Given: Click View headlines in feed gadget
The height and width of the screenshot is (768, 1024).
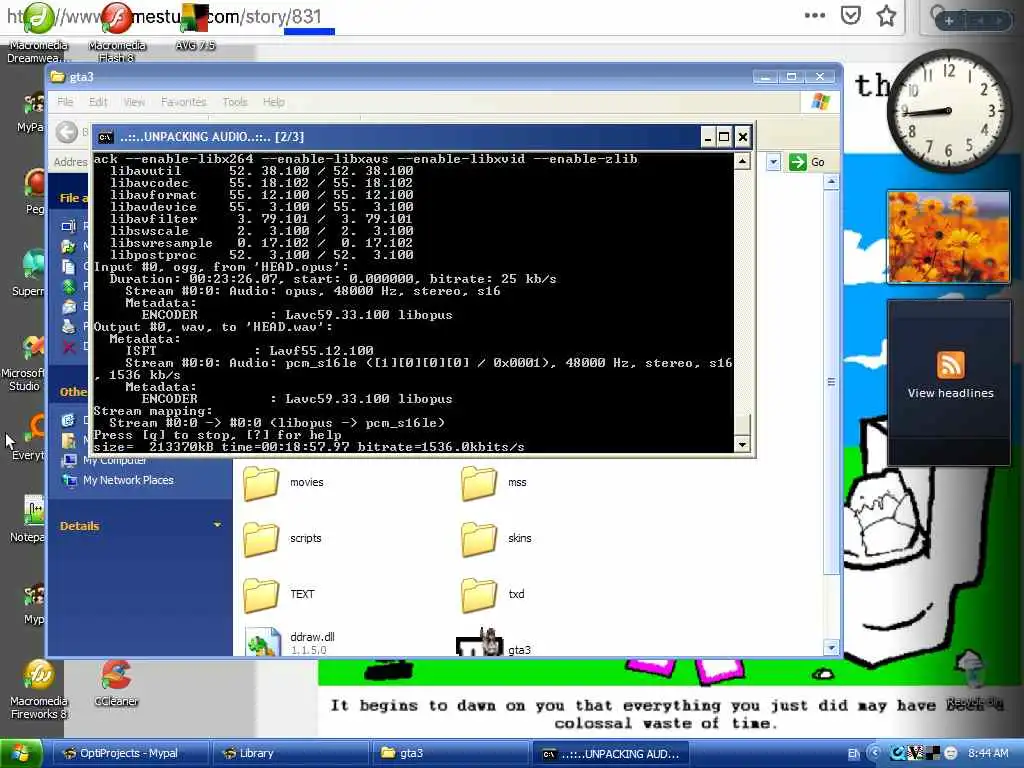Looking at the screenshot, I should [x=950, y=393].
